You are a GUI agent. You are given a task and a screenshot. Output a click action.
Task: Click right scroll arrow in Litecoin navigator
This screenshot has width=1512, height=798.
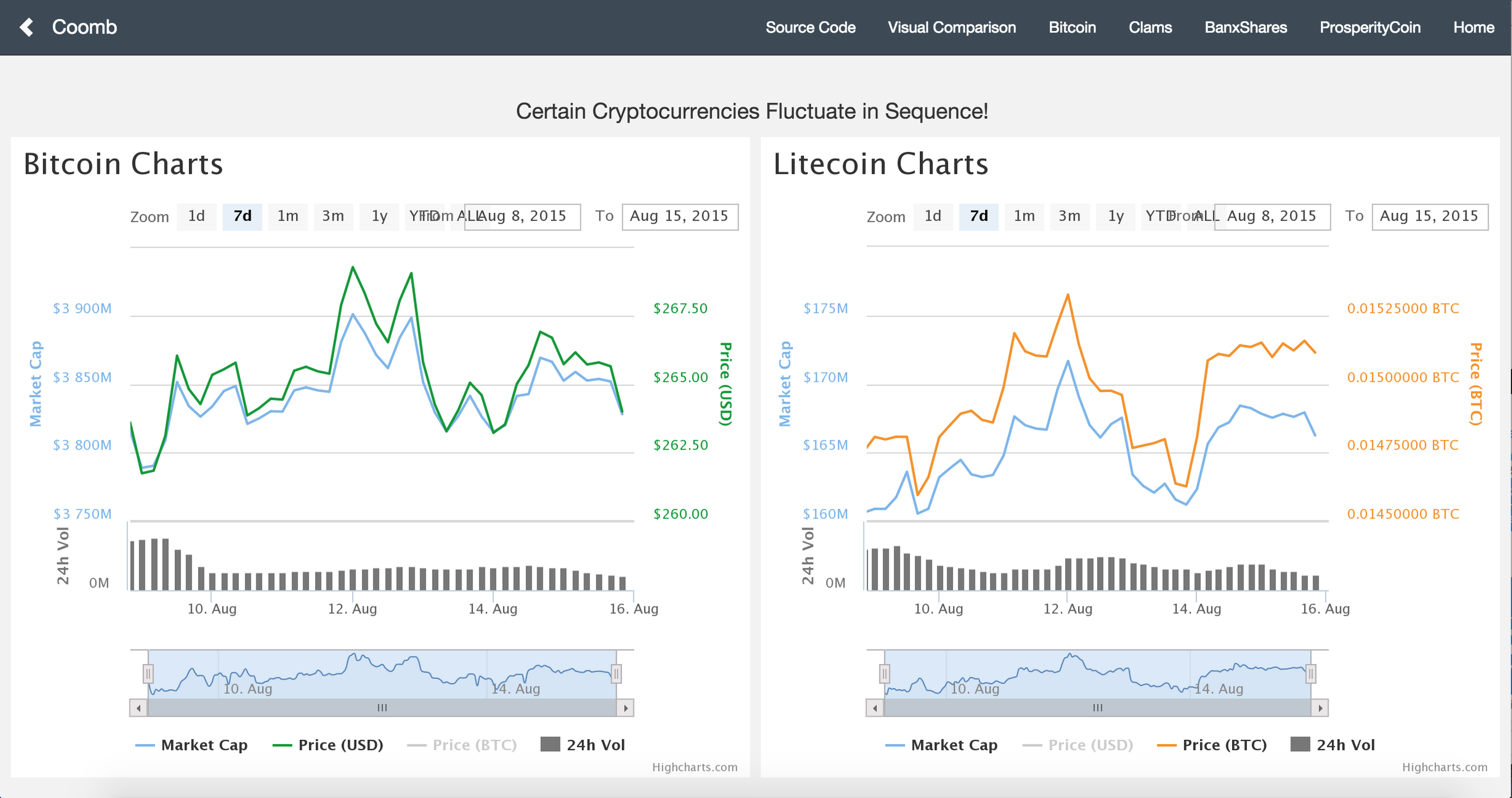click(1320, 708)
